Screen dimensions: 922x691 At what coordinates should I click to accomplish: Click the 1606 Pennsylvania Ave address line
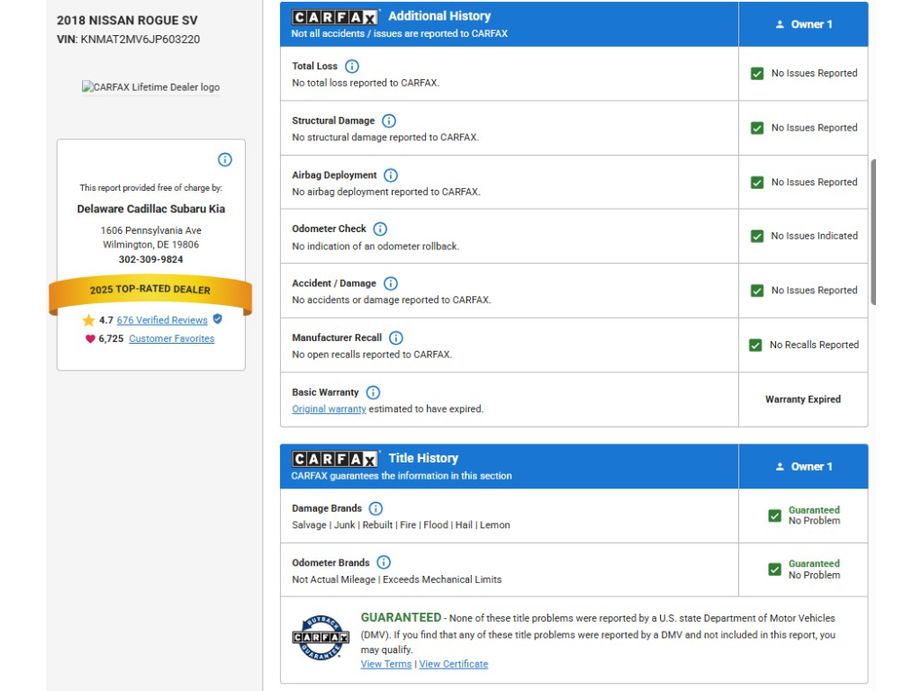pyautogui.click(x=151, y=231)
